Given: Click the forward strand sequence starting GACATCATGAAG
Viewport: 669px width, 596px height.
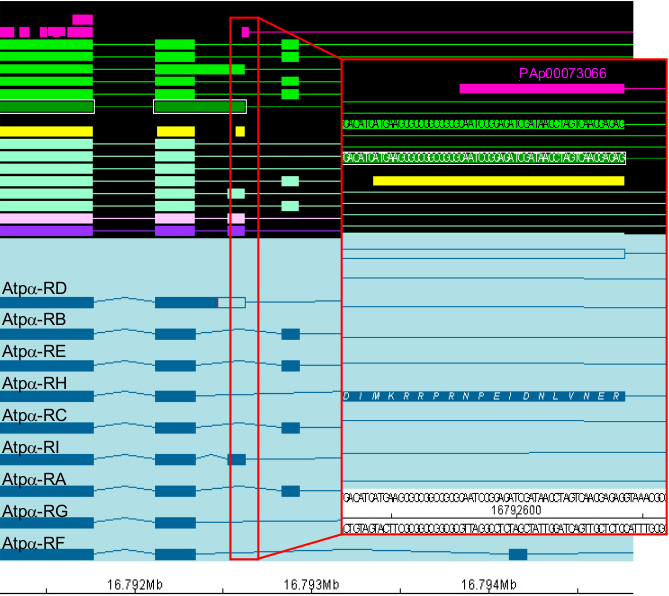Looking at the screenshot, I should click(504, 498).
